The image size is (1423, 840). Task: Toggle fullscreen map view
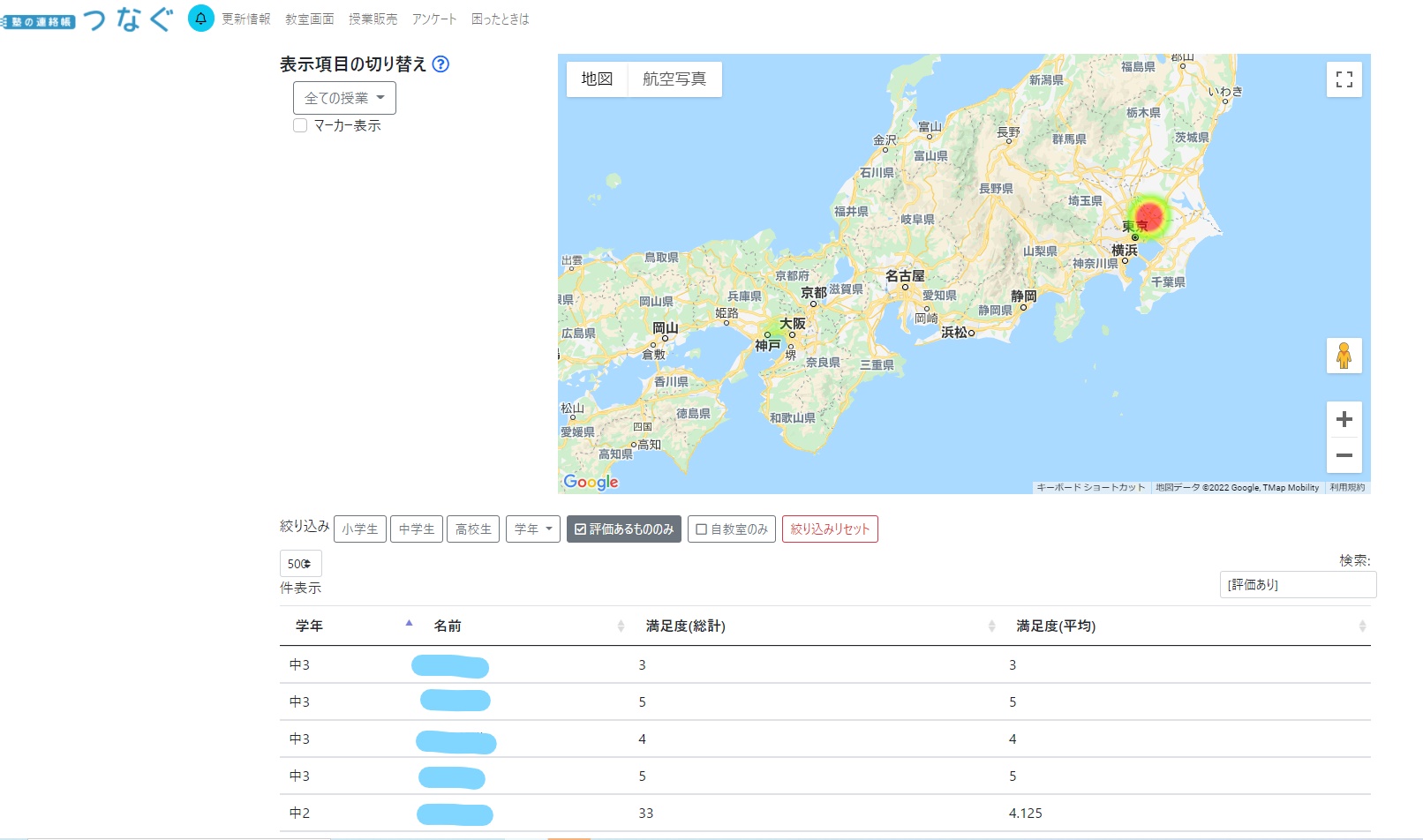point(1344,79)
